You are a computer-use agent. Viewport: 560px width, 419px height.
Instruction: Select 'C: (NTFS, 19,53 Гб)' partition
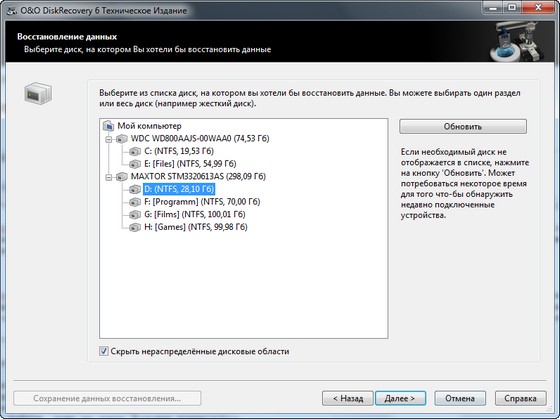pyautogui.click(x=179, y=151)
